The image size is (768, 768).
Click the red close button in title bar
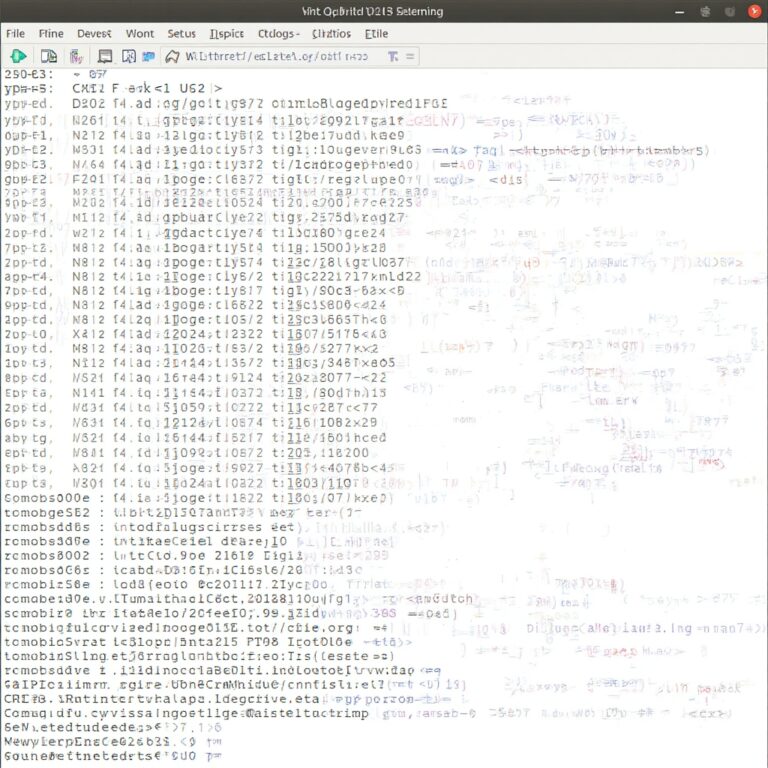point(754,12)
